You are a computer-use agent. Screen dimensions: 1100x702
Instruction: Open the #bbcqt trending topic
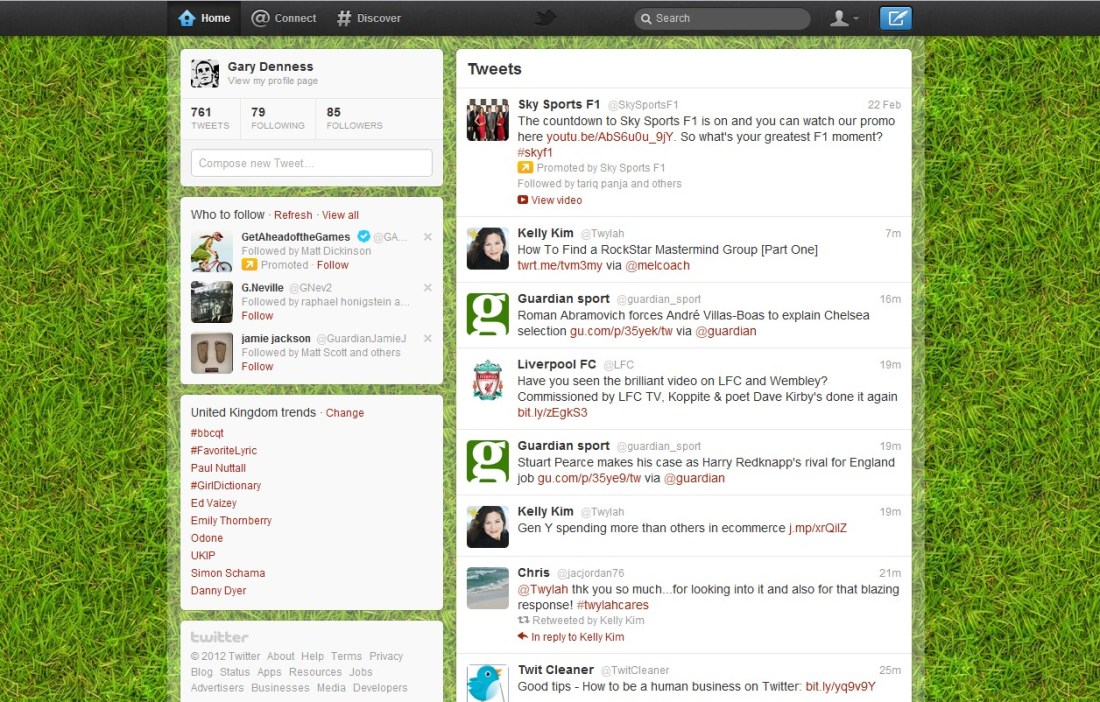pos(207,433)
